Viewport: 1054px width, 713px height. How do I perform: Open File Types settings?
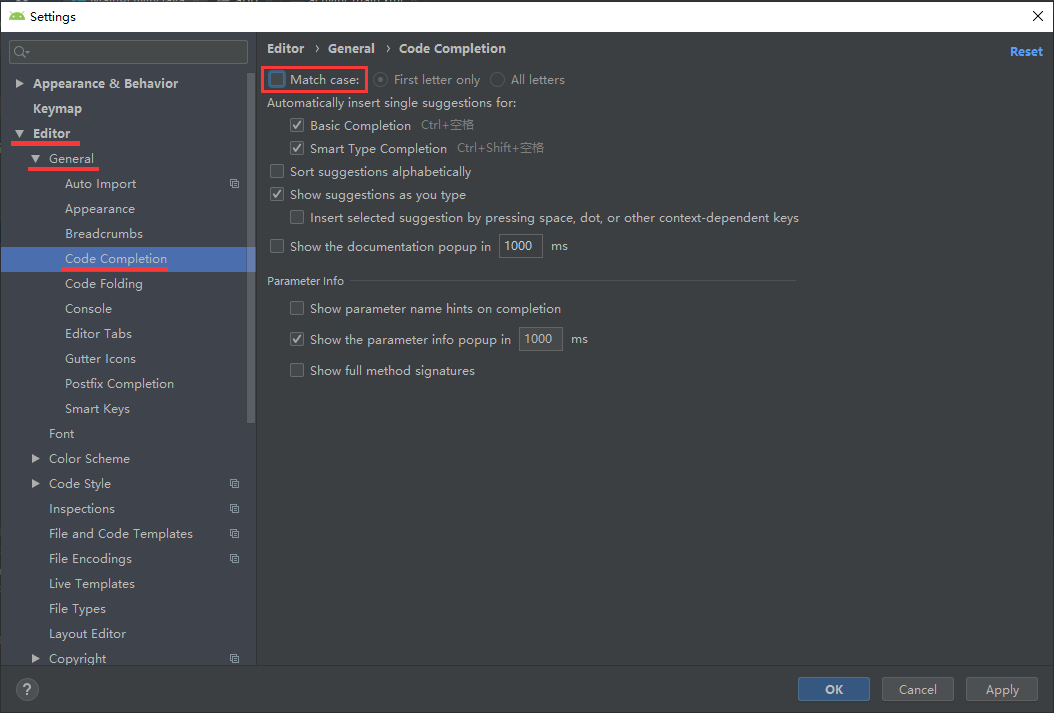coord(77,609)
